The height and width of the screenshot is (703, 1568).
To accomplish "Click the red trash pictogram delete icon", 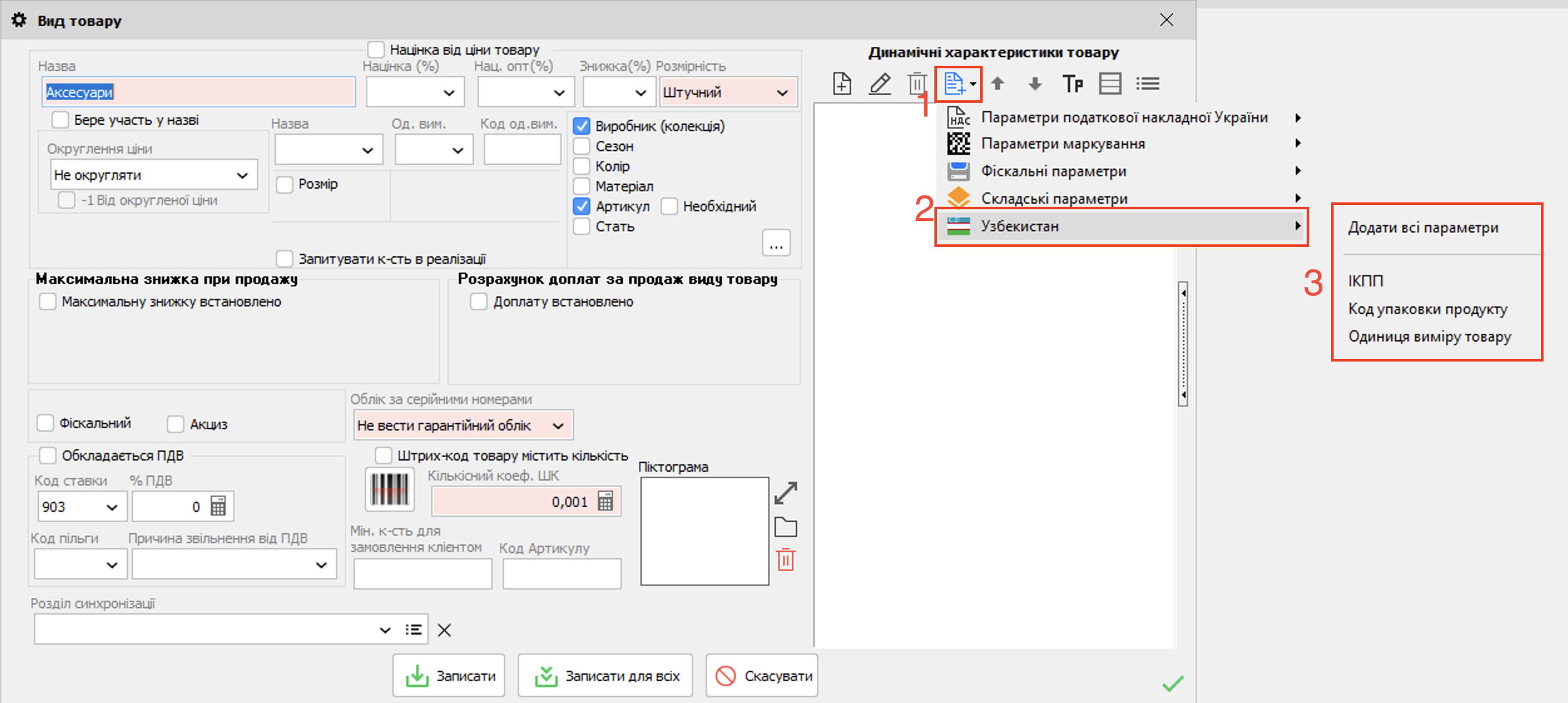I will tap(785, 560).
